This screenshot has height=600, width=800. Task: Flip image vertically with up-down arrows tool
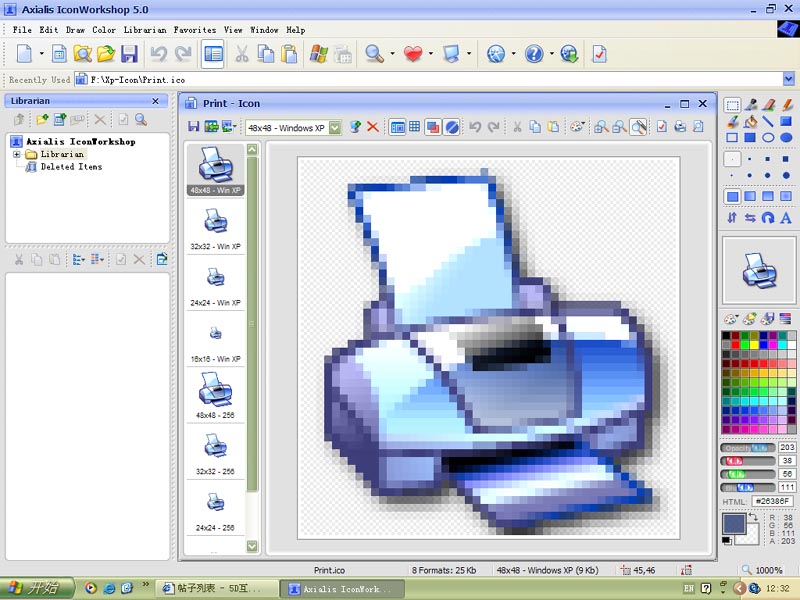click(732, 218)
